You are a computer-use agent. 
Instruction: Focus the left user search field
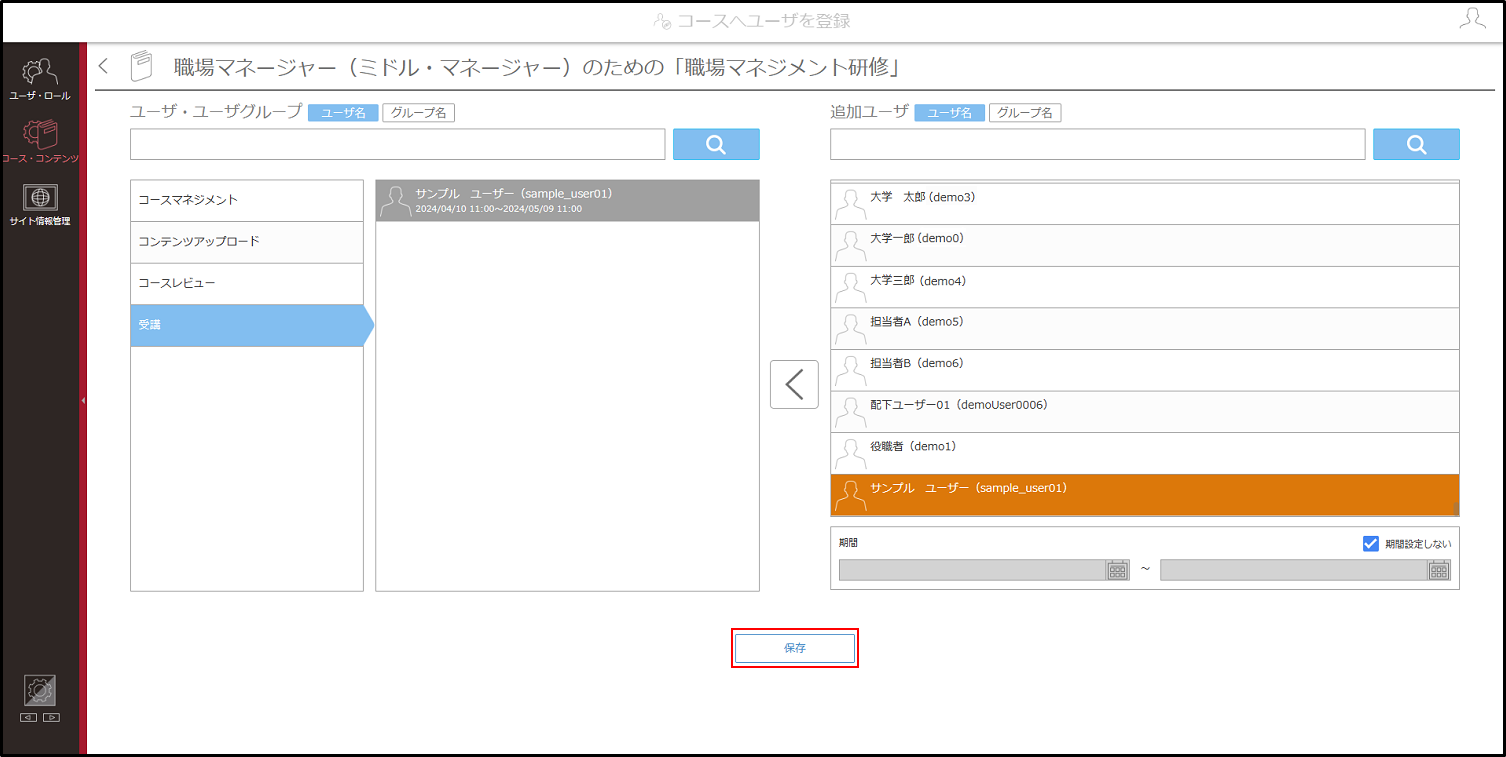pos(397,144)
